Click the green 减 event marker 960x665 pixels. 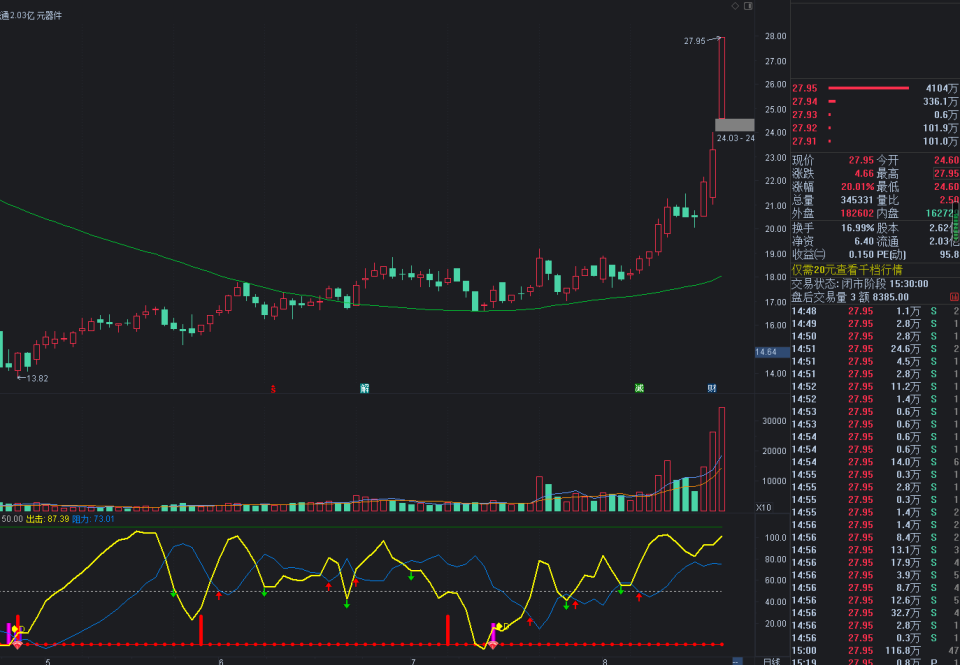coord(638,388)
